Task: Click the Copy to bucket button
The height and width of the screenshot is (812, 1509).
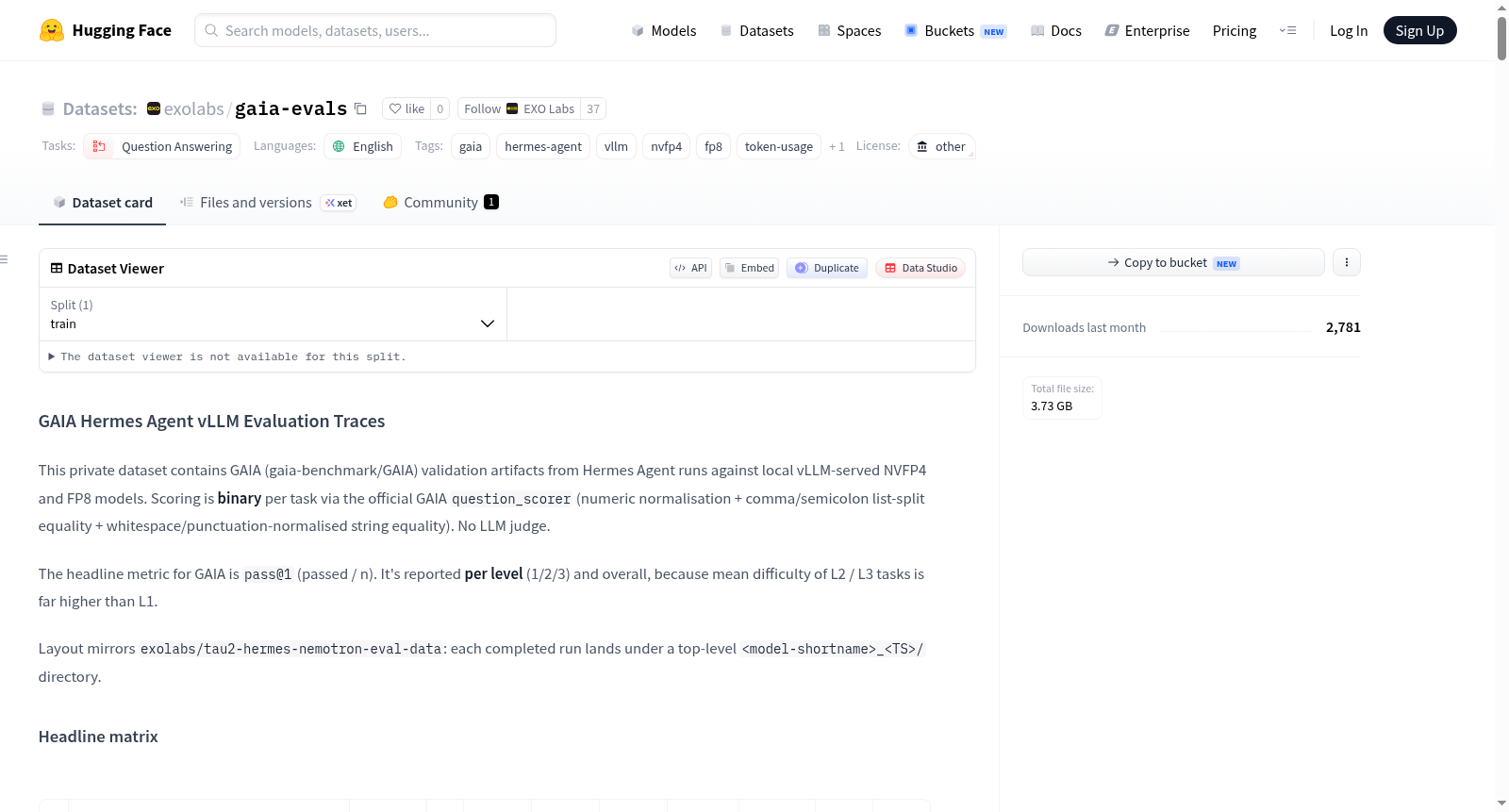Action: coord(1173,262)
